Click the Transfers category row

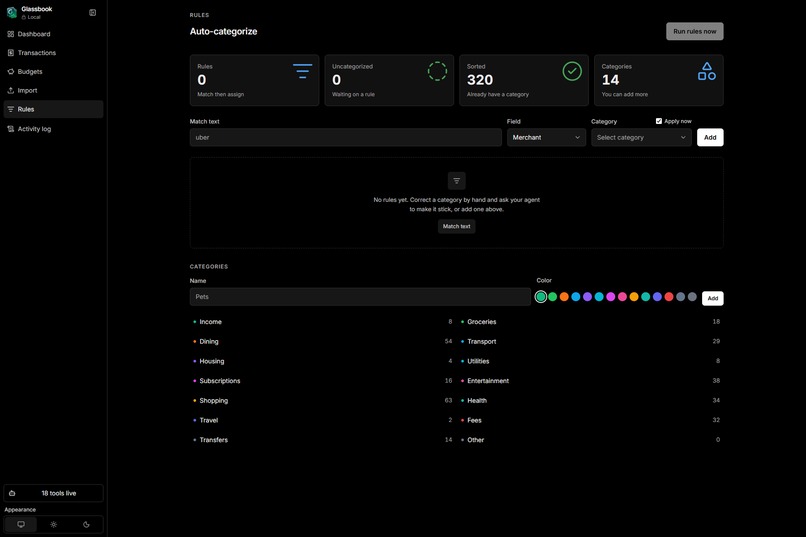pos(322,440)
